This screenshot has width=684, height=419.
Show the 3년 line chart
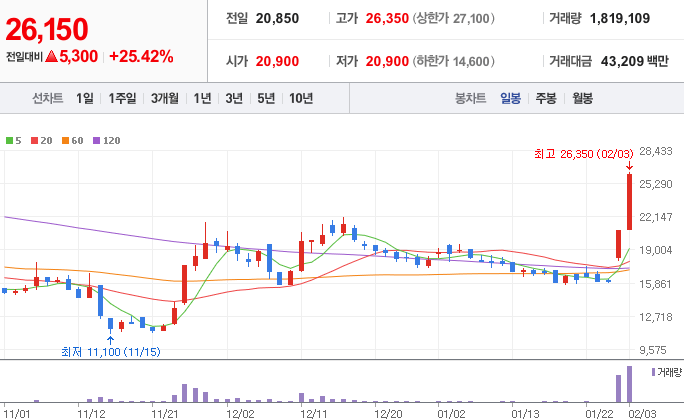tap(234, 98)
